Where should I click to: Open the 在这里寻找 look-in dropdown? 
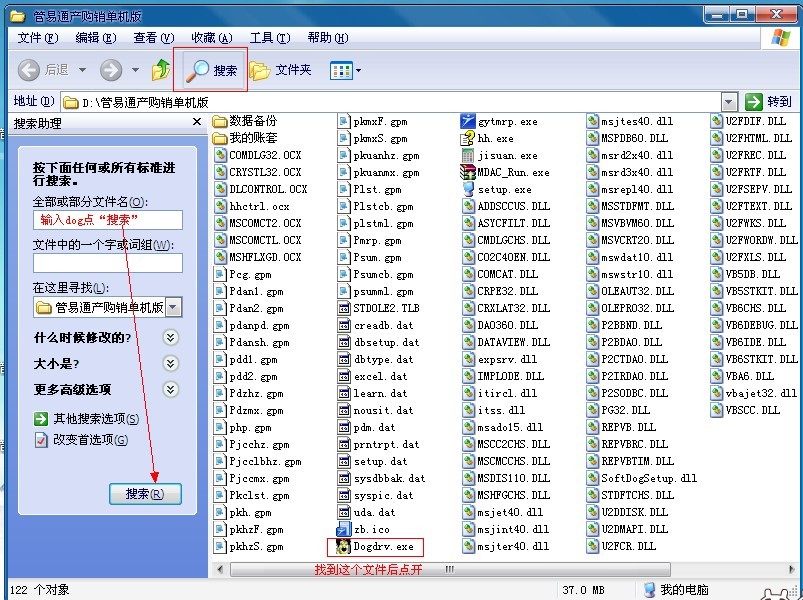(174, 307)
